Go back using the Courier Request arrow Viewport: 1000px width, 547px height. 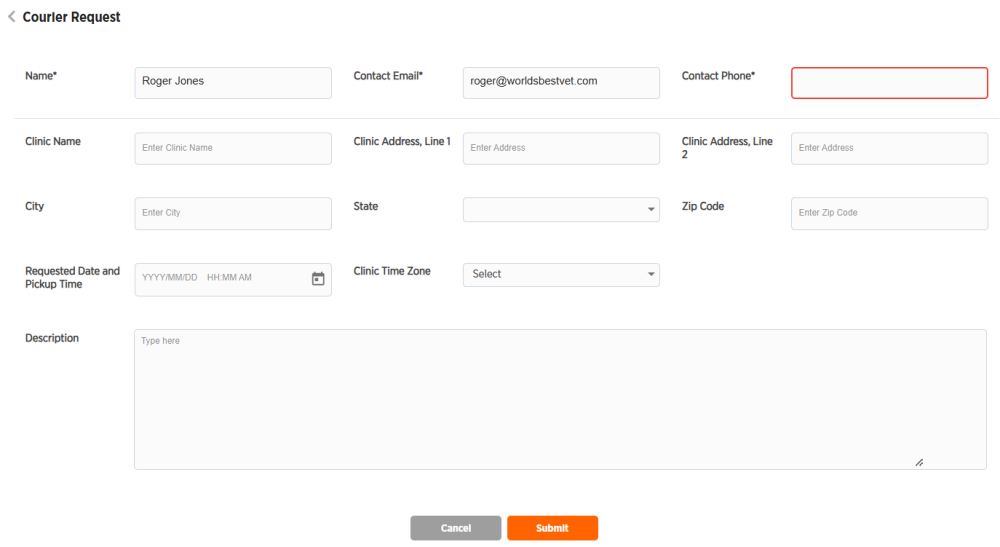11,17
